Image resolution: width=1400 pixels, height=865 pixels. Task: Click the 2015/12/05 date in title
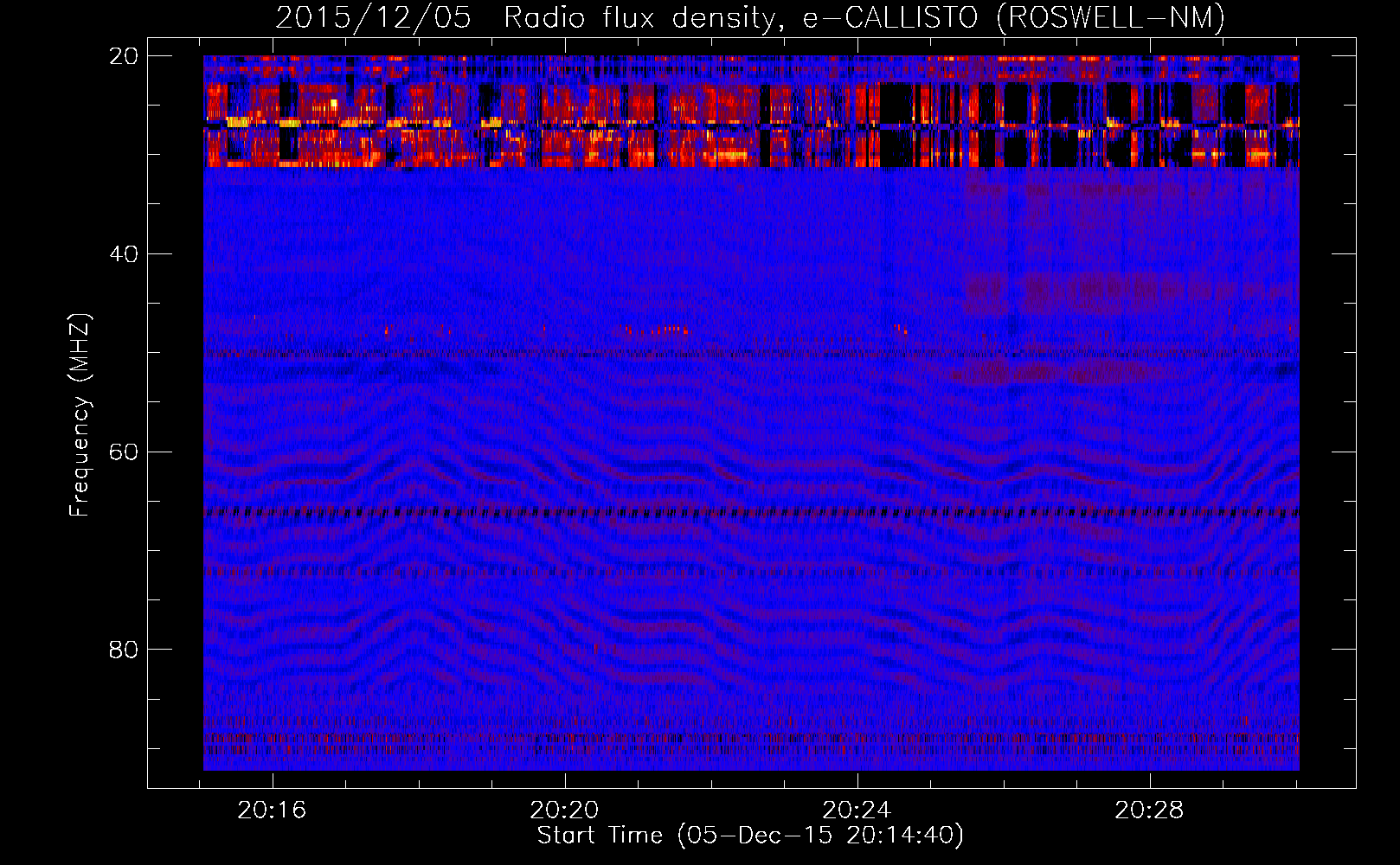373,17
